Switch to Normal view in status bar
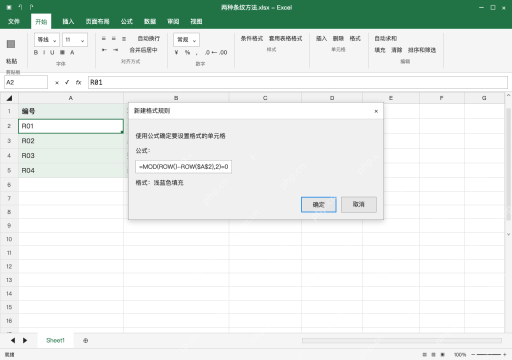Image resolution: width=512 pixels, height=360 pixels. click(x=425, y=355)
